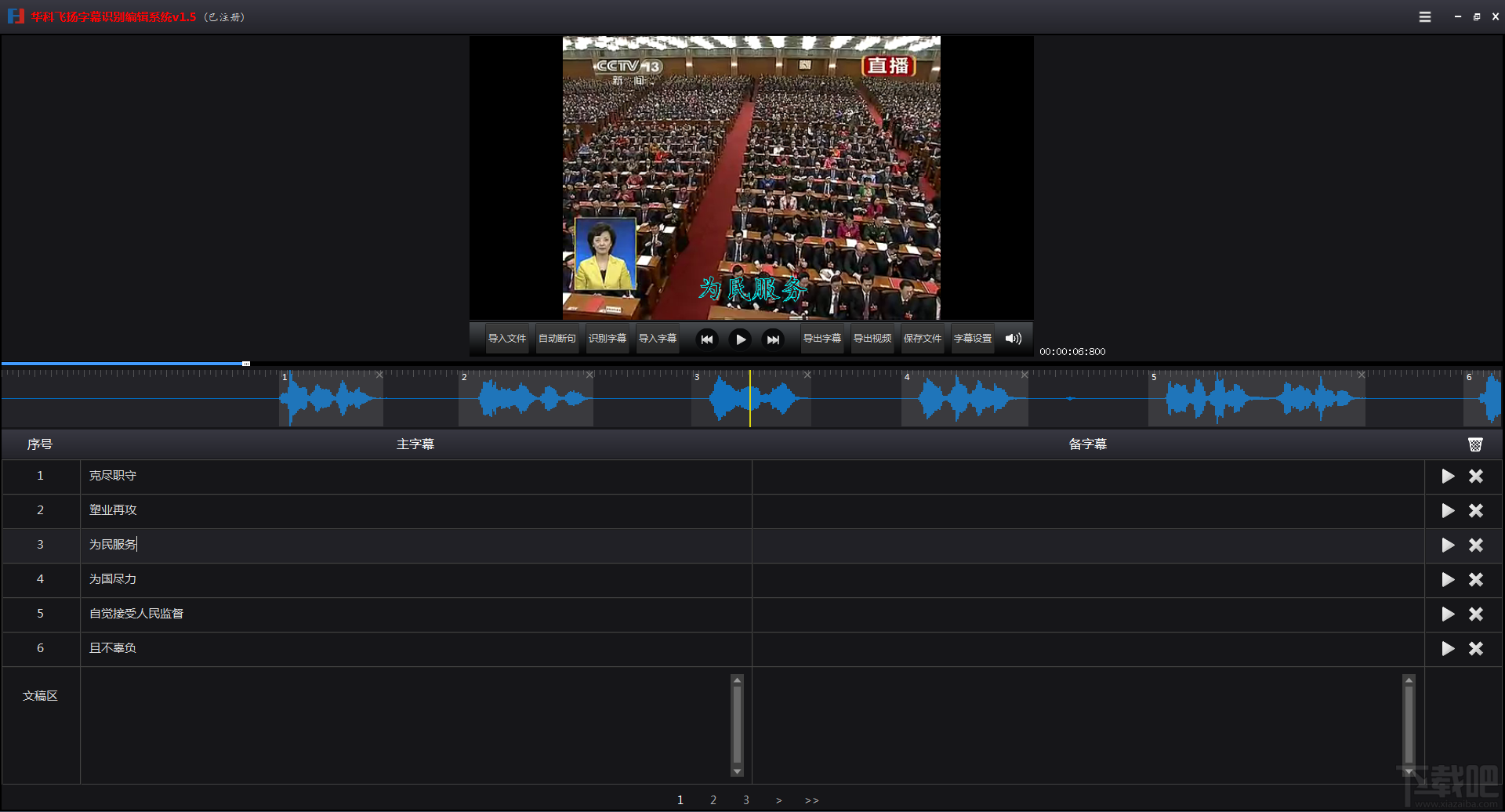The width and height of the screenshot is (1505, 812).
Task: Delete subtitle row 2 塑业再攻
Action: pos(1476,510)
